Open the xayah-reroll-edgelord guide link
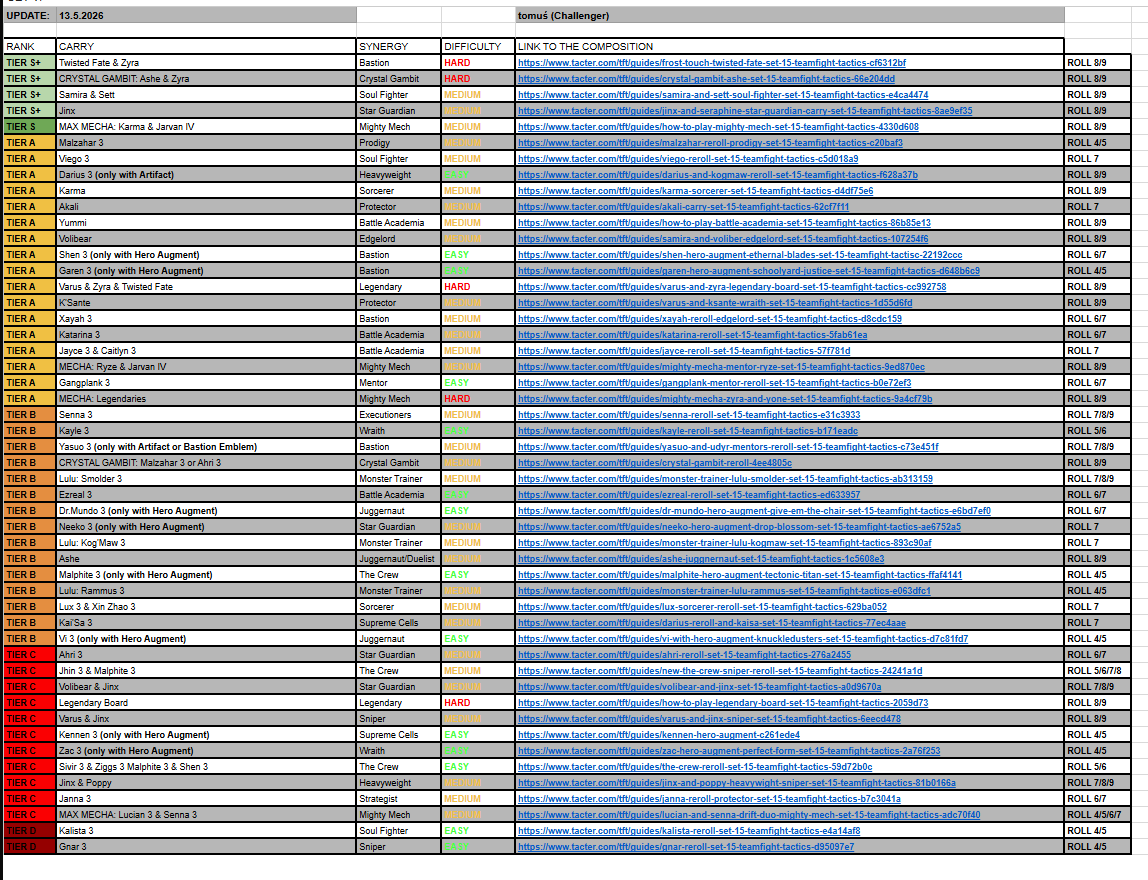This screenshot has width=1148, height=880. 709,319
